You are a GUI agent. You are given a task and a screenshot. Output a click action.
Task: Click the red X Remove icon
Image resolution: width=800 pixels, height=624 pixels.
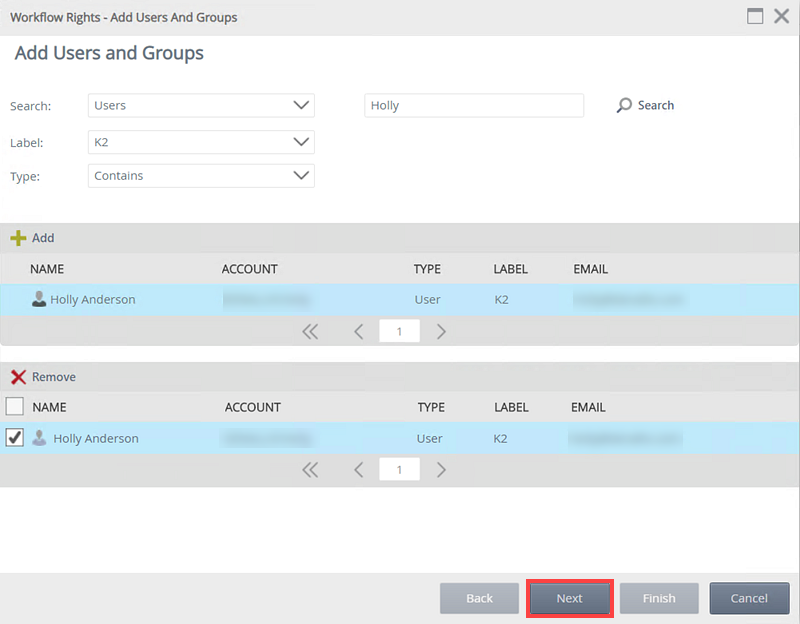click(18, 377)
